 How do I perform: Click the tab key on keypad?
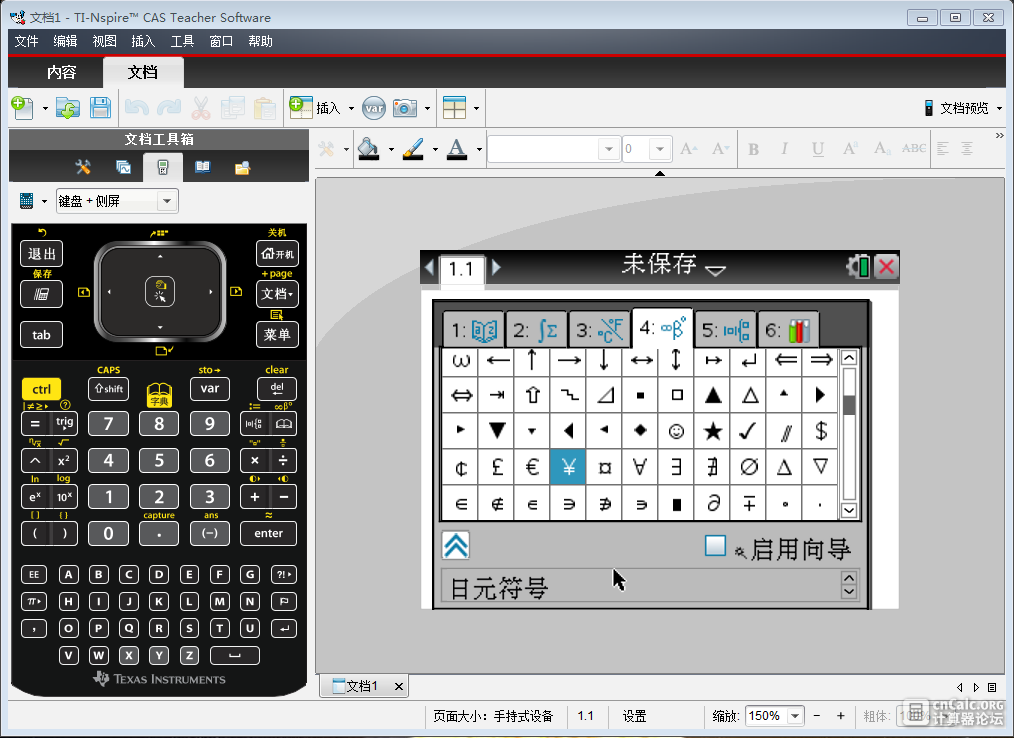(41, 334)
